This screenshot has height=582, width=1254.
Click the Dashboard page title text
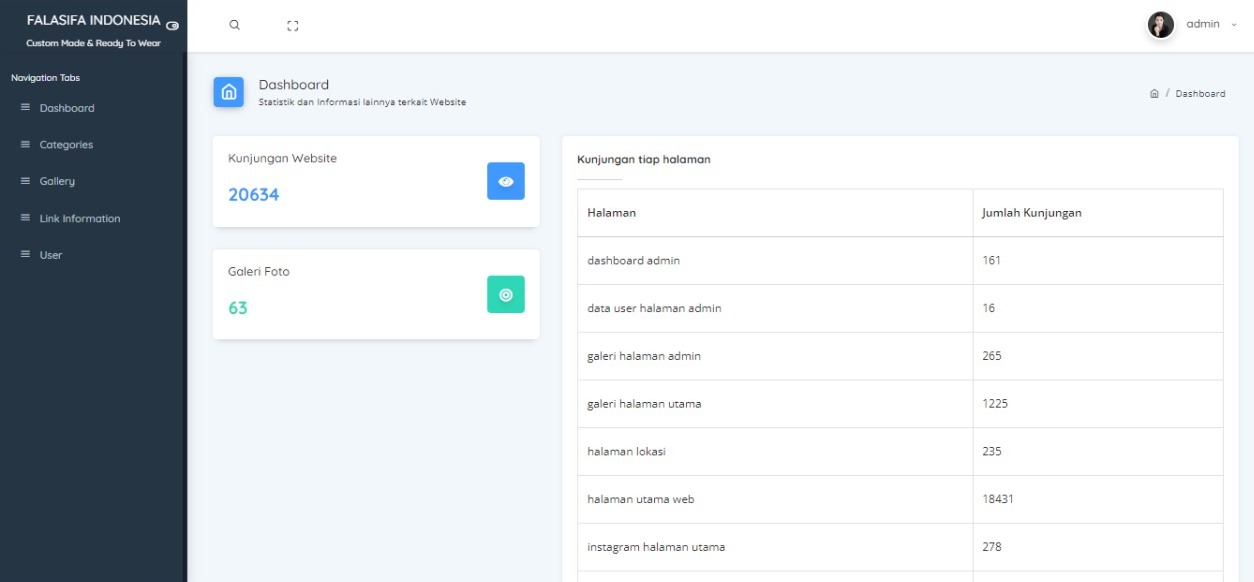294,84
